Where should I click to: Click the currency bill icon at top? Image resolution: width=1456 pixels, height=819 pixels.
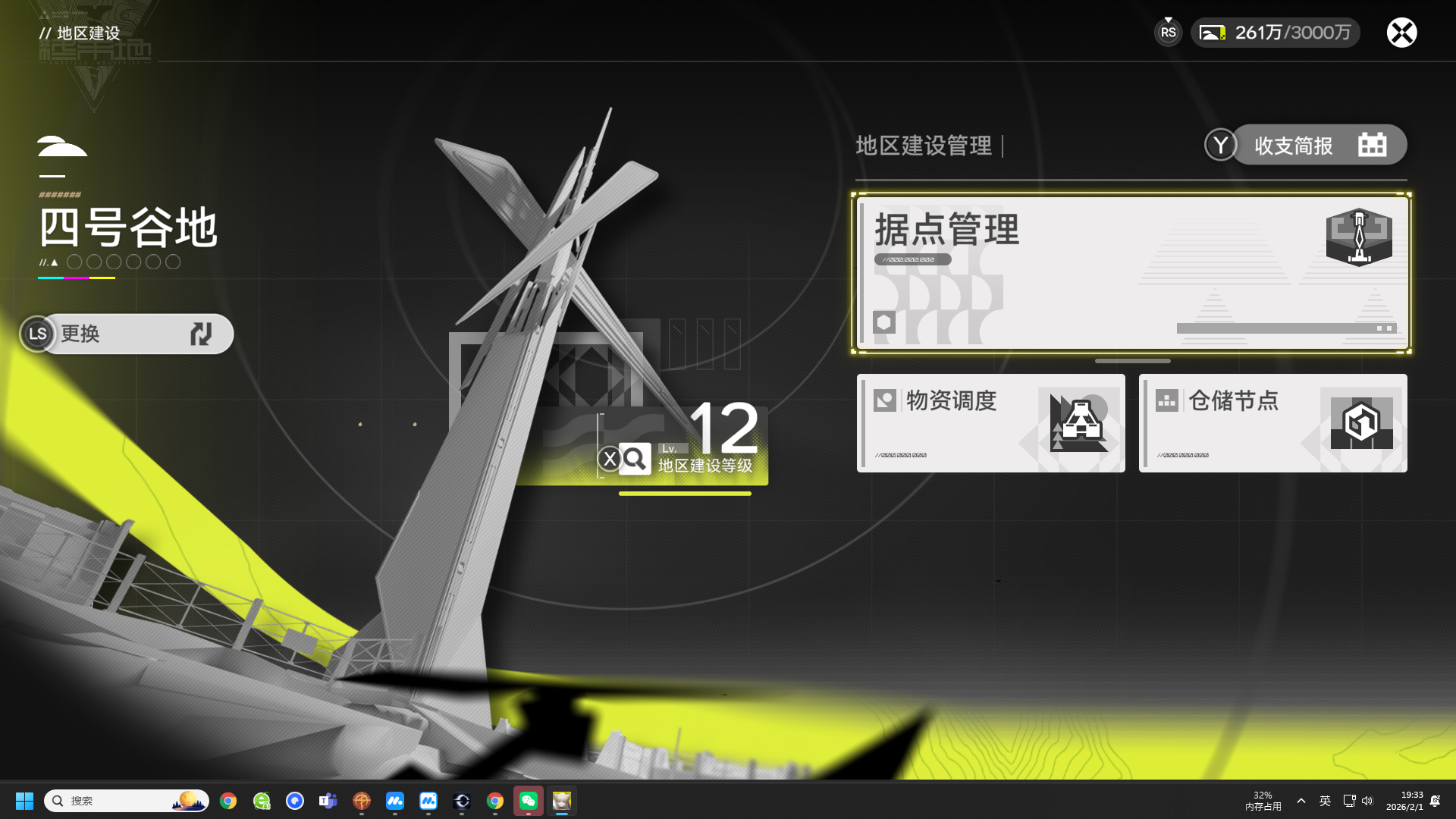pos(1212,33)
